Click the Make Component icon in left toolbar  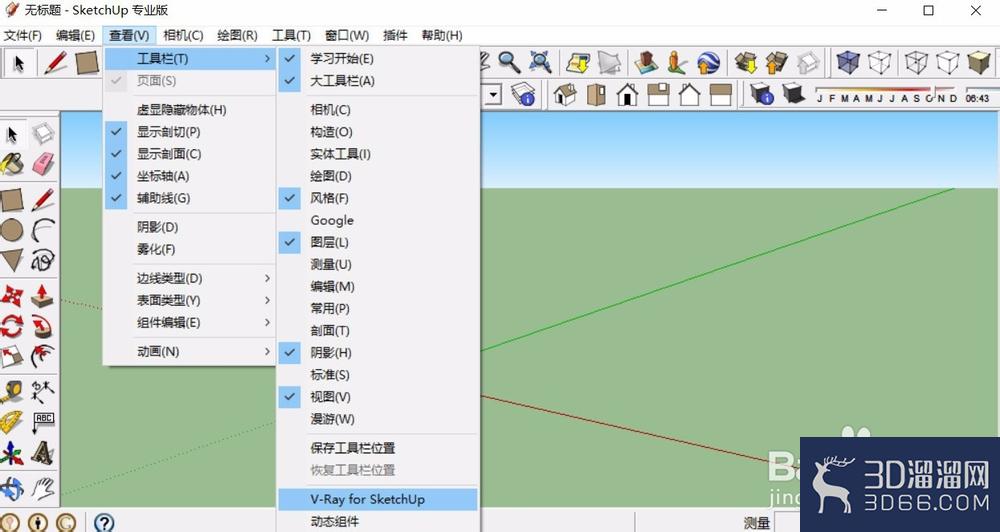coord(42,134)
